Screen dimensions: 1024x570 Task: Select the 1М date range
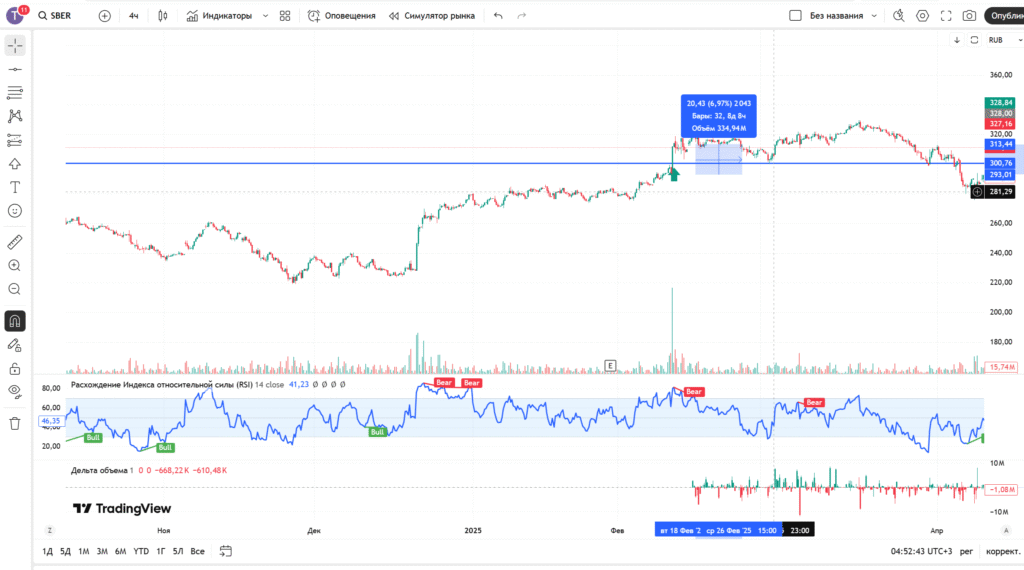pos(84,551)
